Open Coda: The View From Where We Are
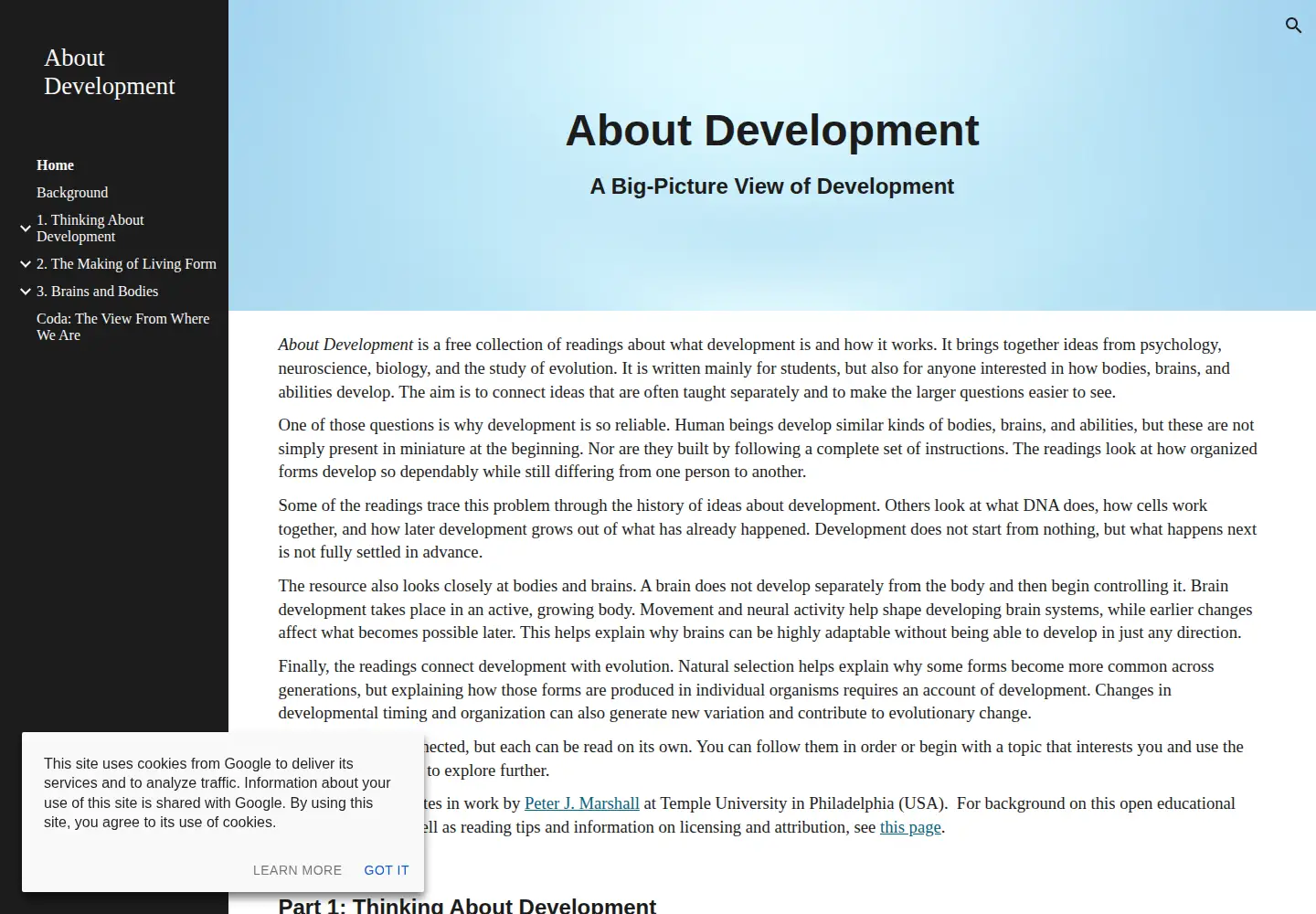1316x914 pixels. pyautogui.click(x=123, y=326)
